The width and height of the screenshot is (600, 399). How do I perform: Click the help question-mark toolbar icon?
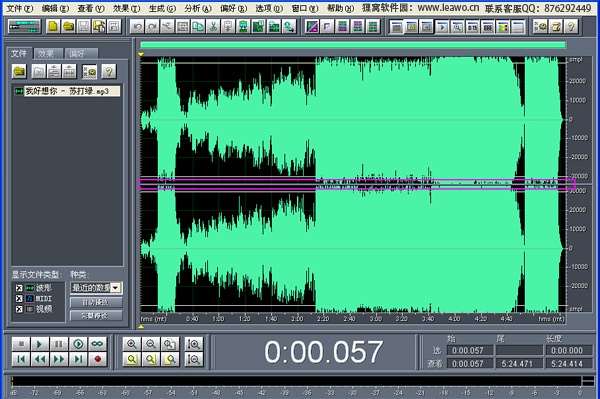click(571, 27)
